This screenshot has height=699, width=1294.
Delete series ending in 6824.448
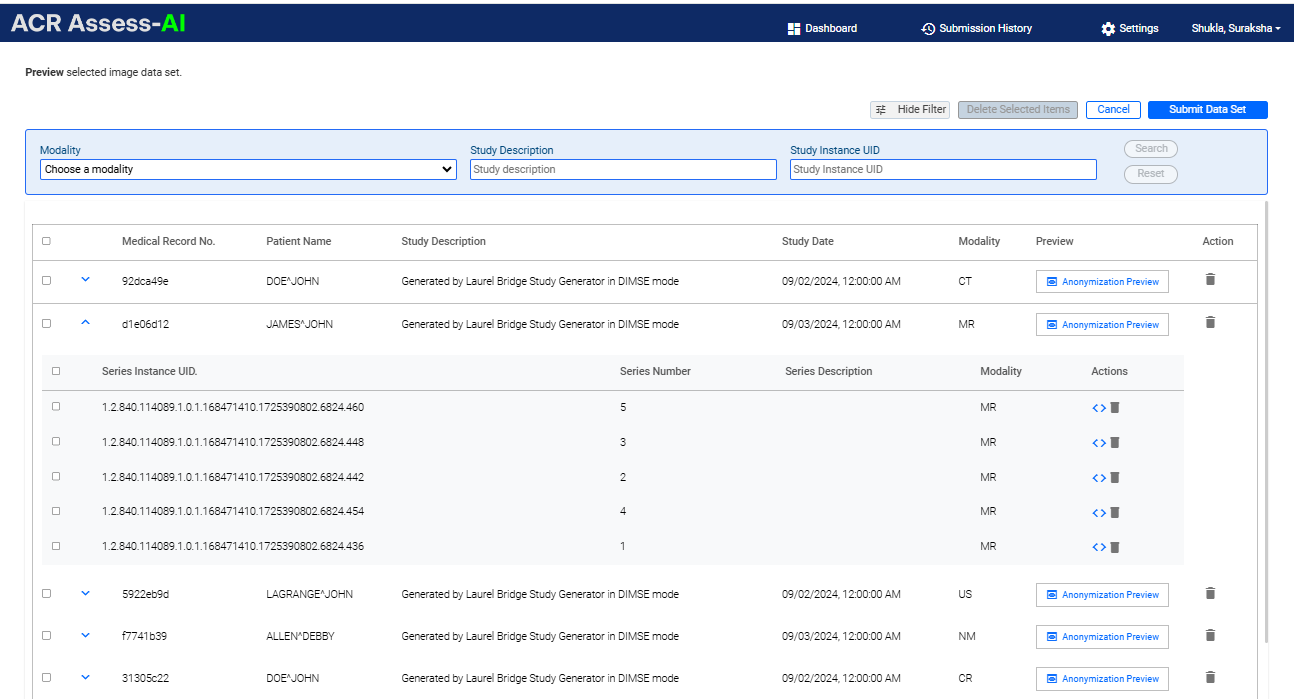click(1115, 443)
